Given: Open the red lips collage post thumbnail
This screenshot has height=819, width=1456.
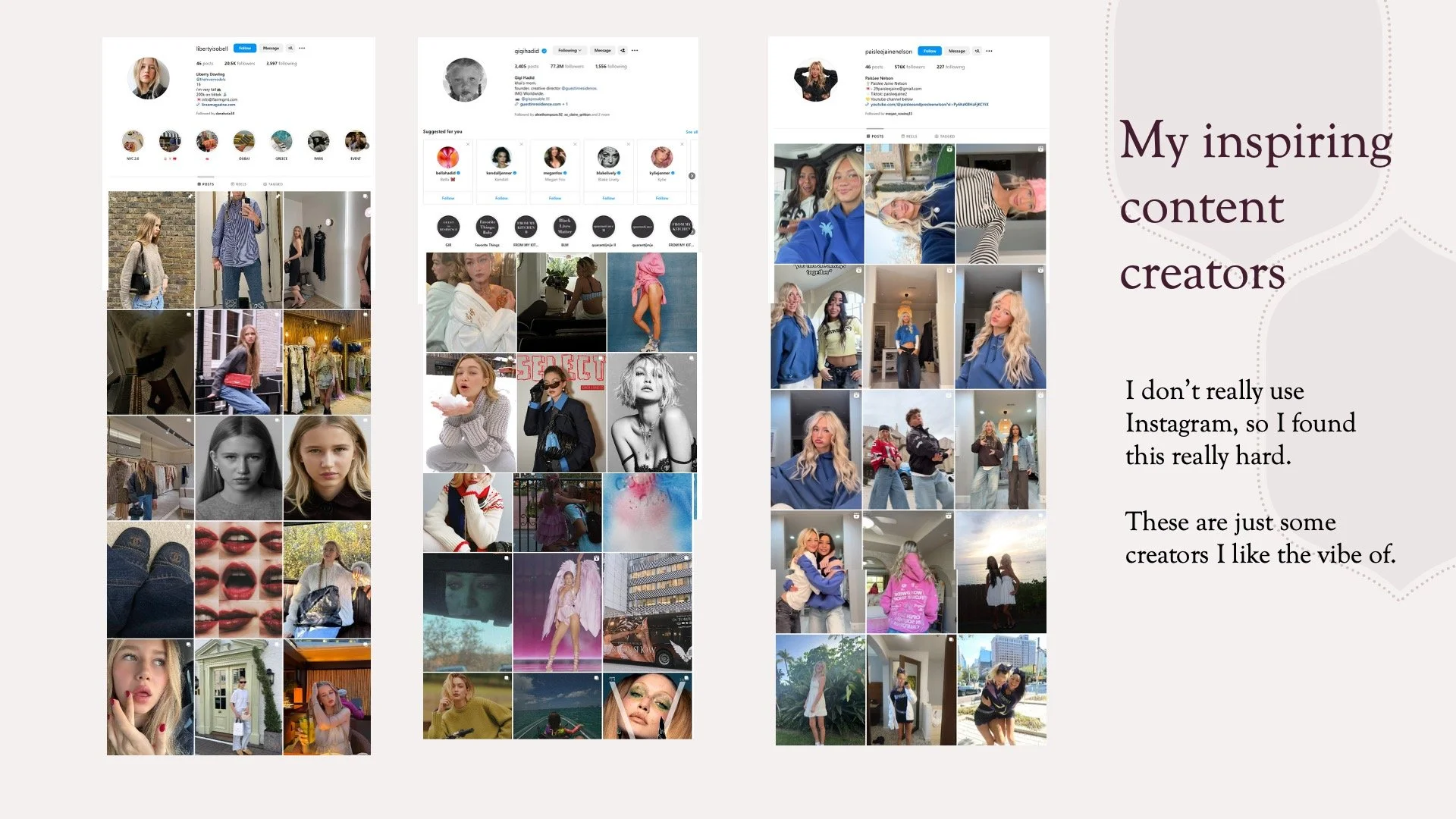Looking at the screenshot, I should (238, 580).
